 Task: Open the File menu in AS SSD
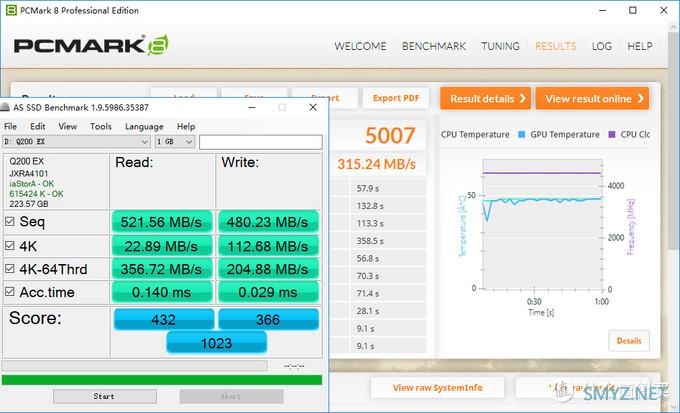click(x=10, y=127)
